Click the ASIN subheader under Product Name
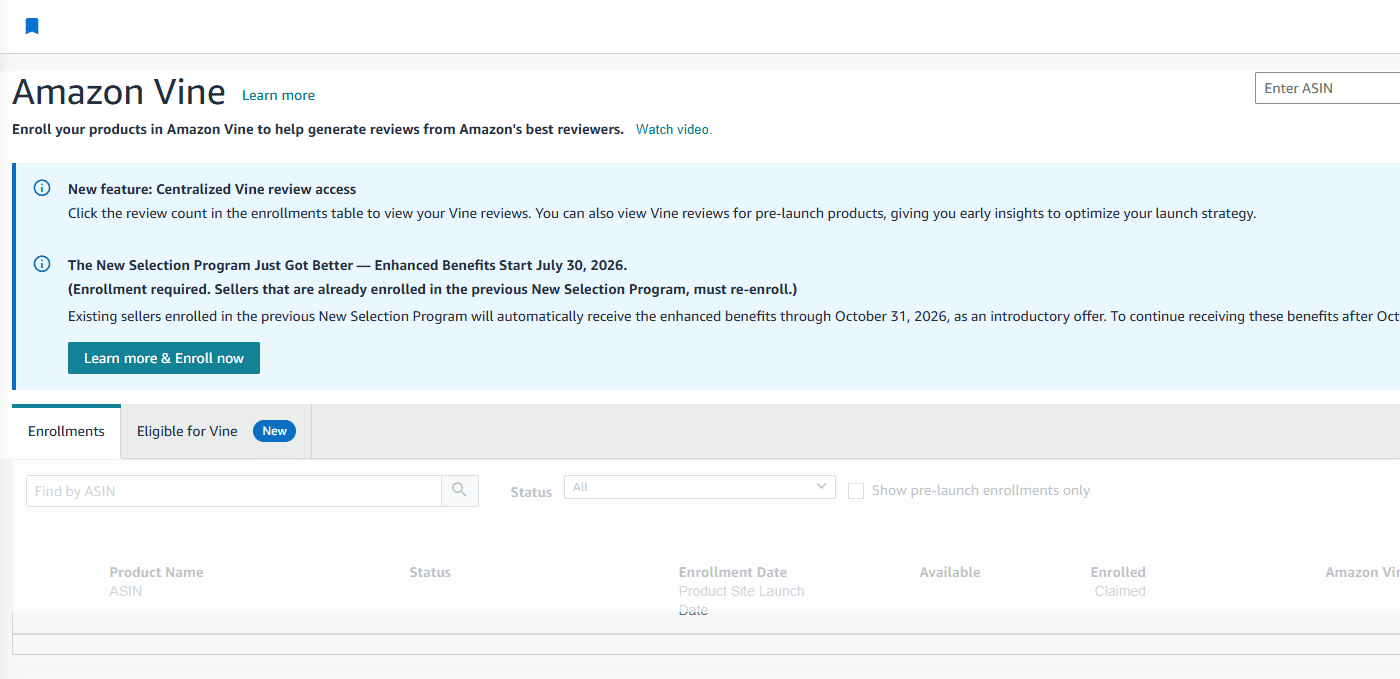Image resolution: width=1400 pixels, height=679 pixels. click(x=126, y=591)
